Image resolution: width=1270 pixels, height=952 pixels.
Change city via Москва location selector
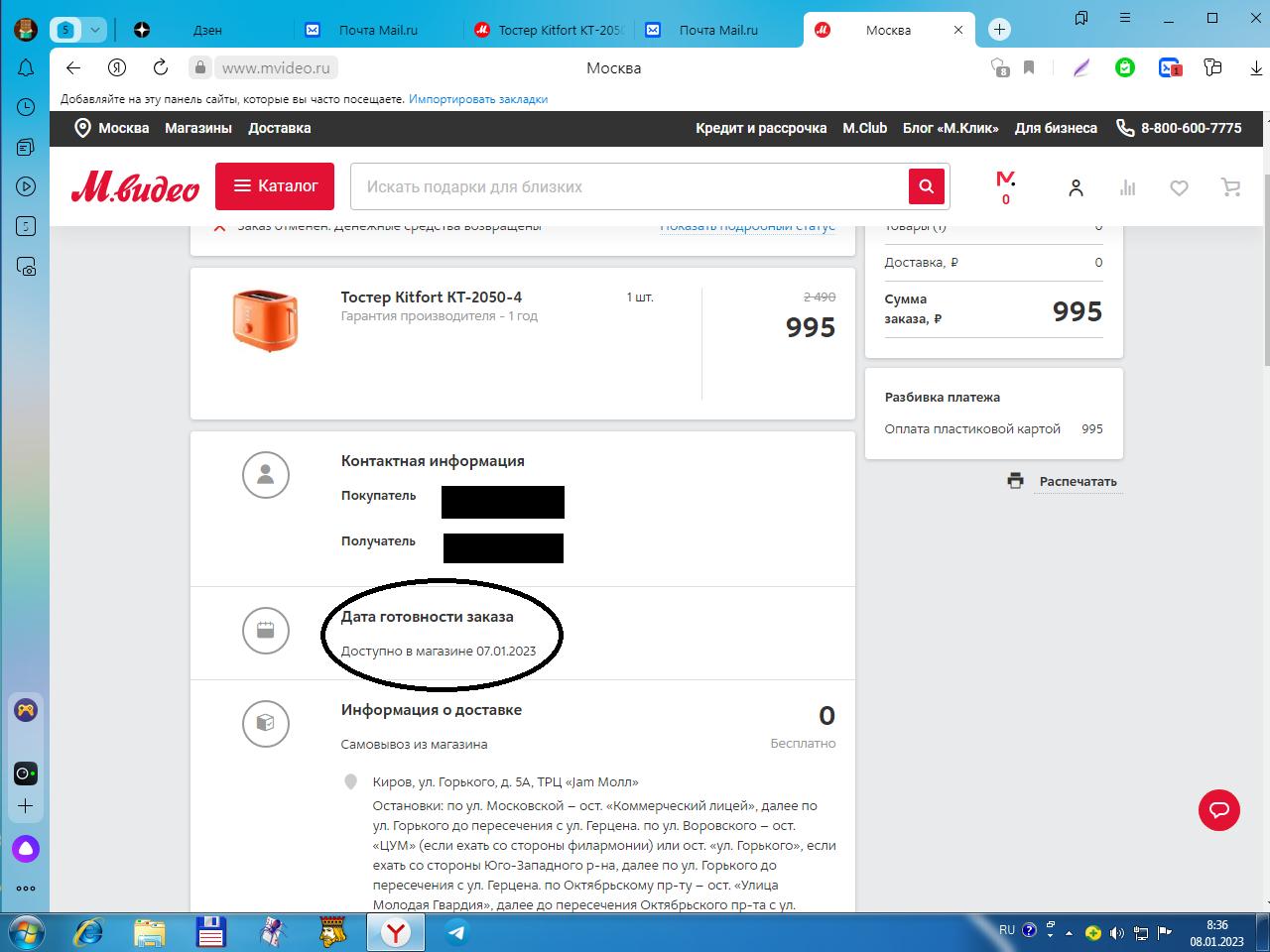(x=112, y=128)
